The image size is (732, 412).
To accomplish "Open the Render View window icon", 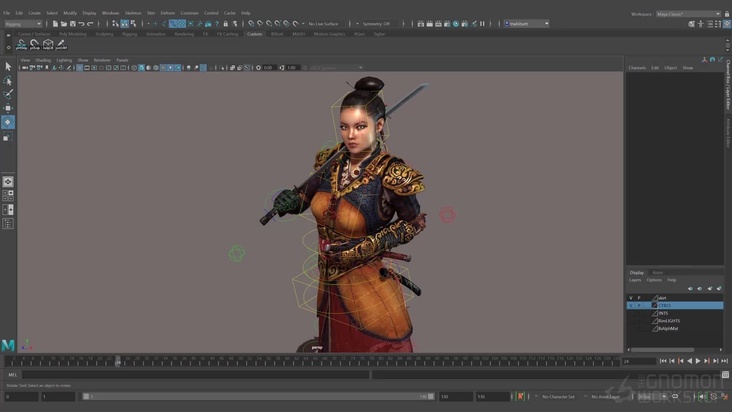I will click(x=421, y=24).
